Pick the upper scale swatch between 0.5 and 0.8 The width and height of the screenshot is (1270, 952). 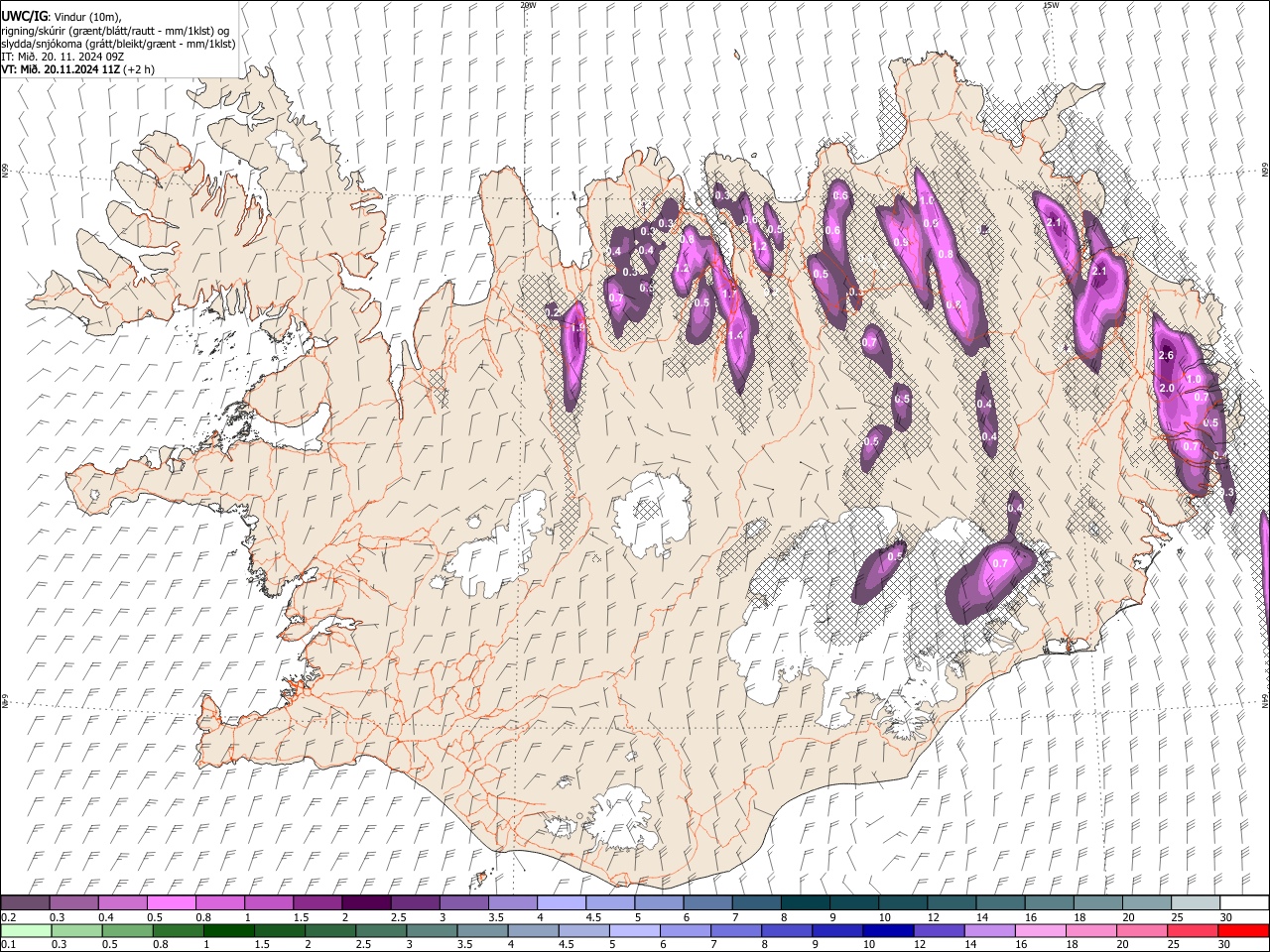coord(171,903)
